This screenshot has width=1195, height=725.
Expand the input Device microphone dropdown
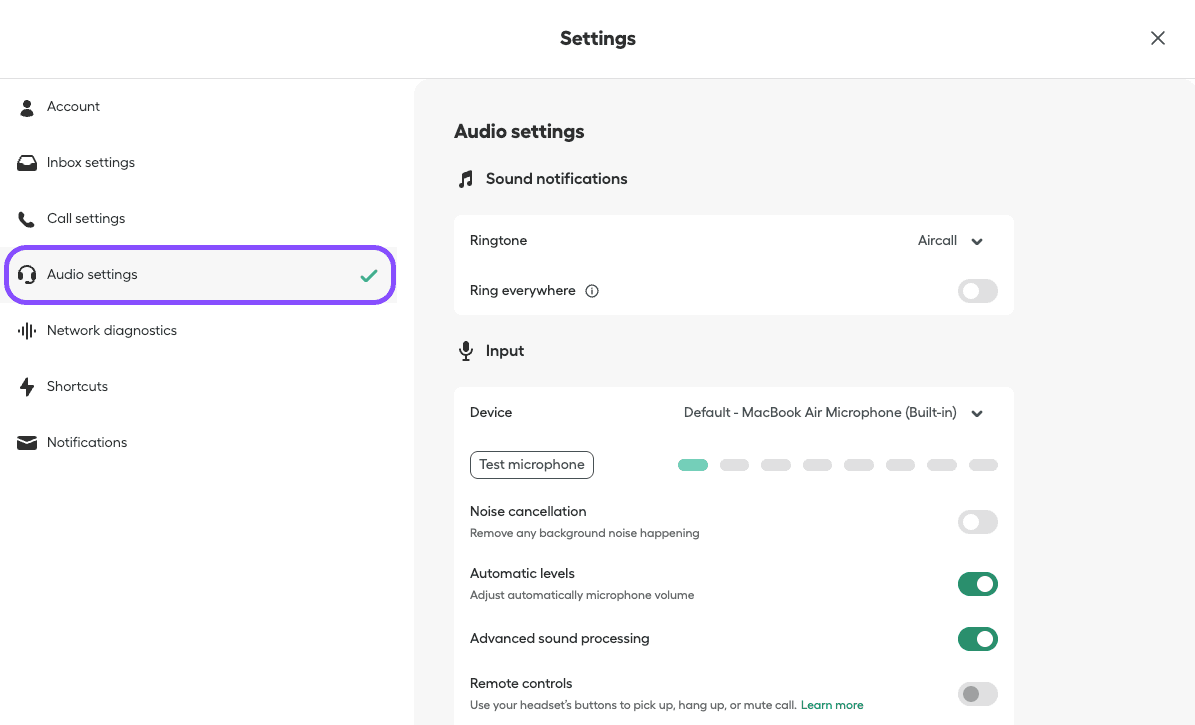click(x=833, y=413)
